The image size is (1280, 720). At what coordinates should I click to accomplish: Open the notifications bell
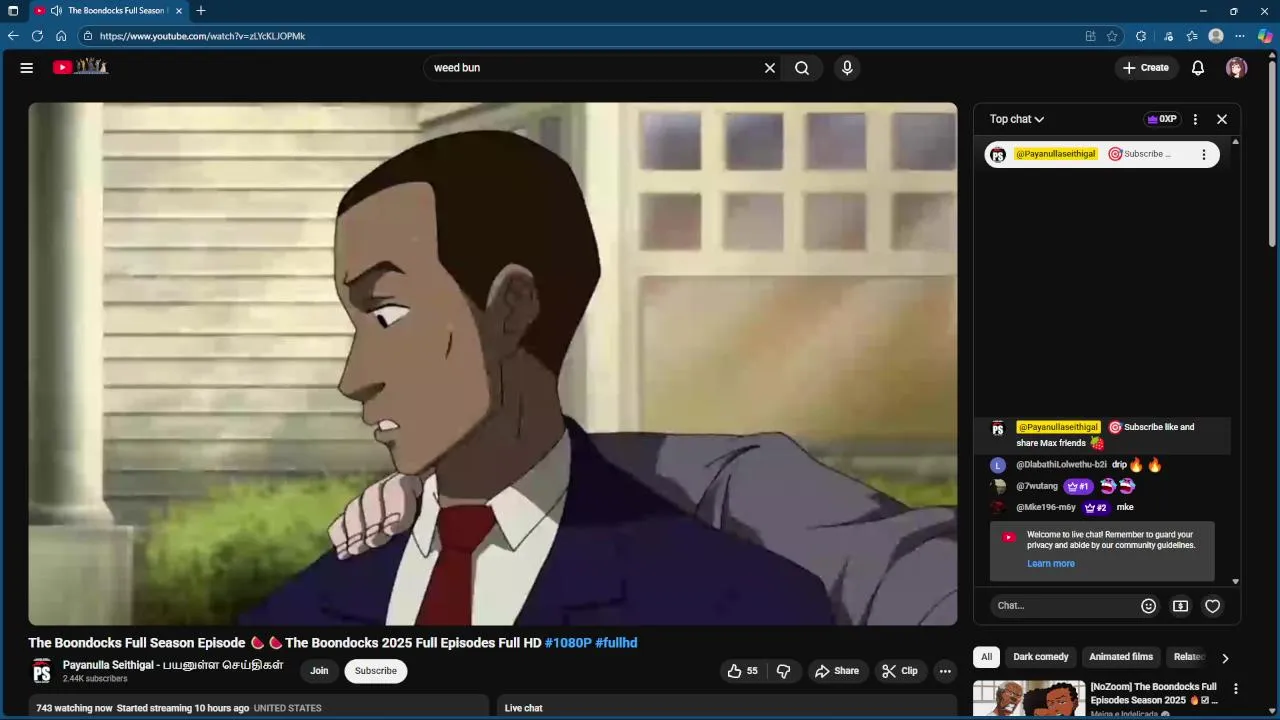click(x=1198, y=68)
